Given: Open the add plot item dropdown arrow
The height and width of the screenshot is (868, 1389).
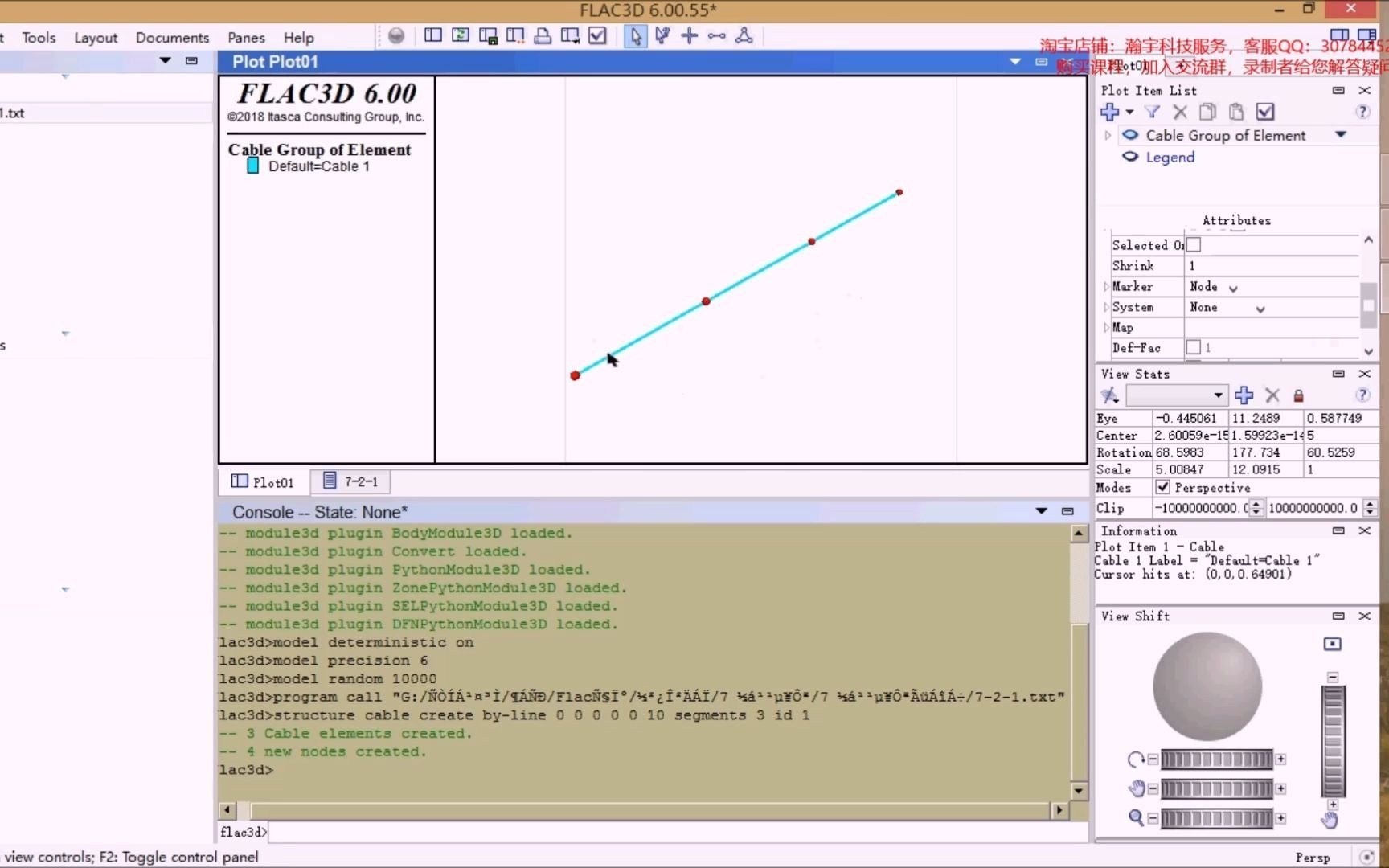Looking at the screenshot, I should click(x=1129, y=112).
